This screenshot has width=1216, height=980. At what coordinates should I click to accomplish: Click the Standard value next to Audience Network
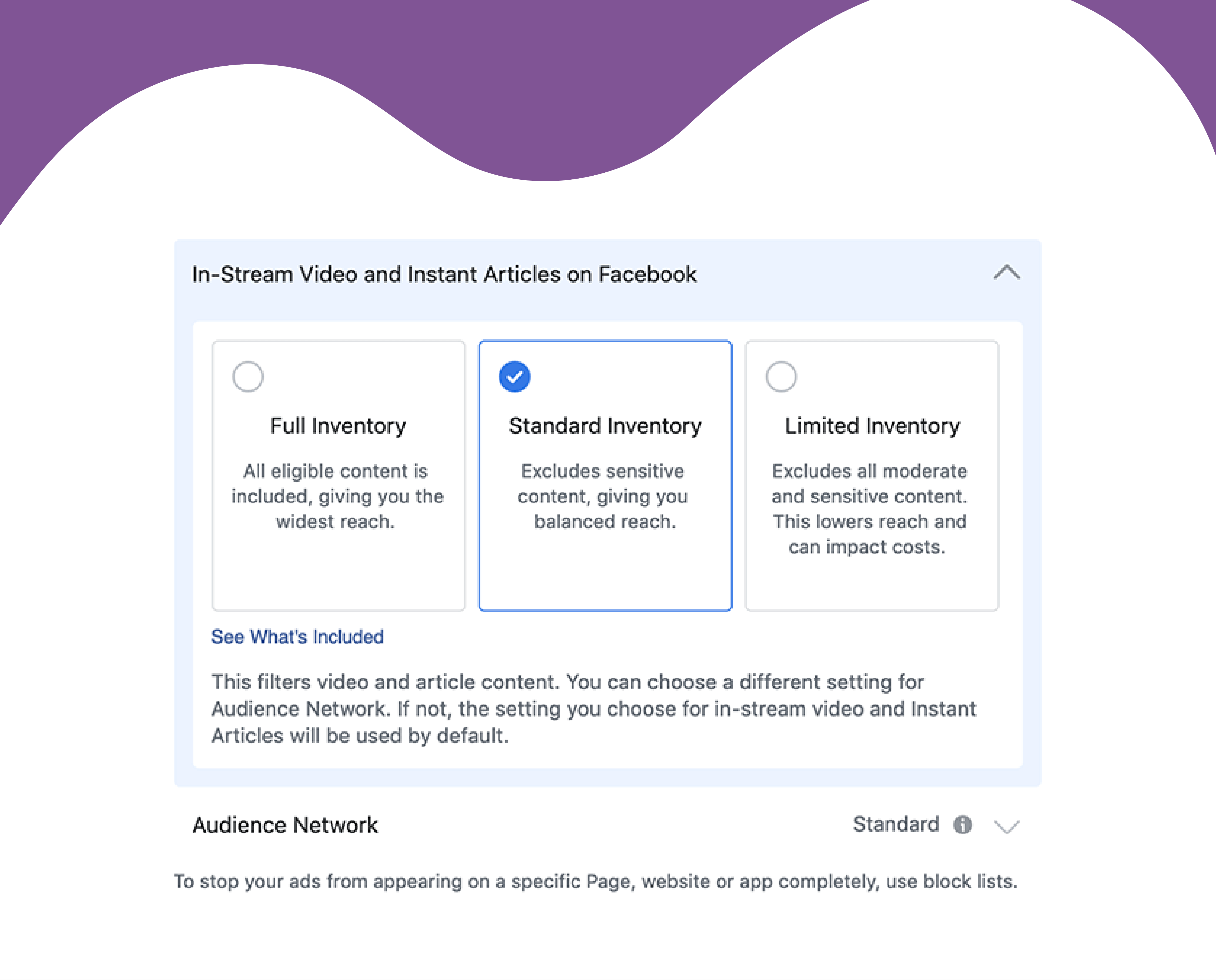click(896, 825)
